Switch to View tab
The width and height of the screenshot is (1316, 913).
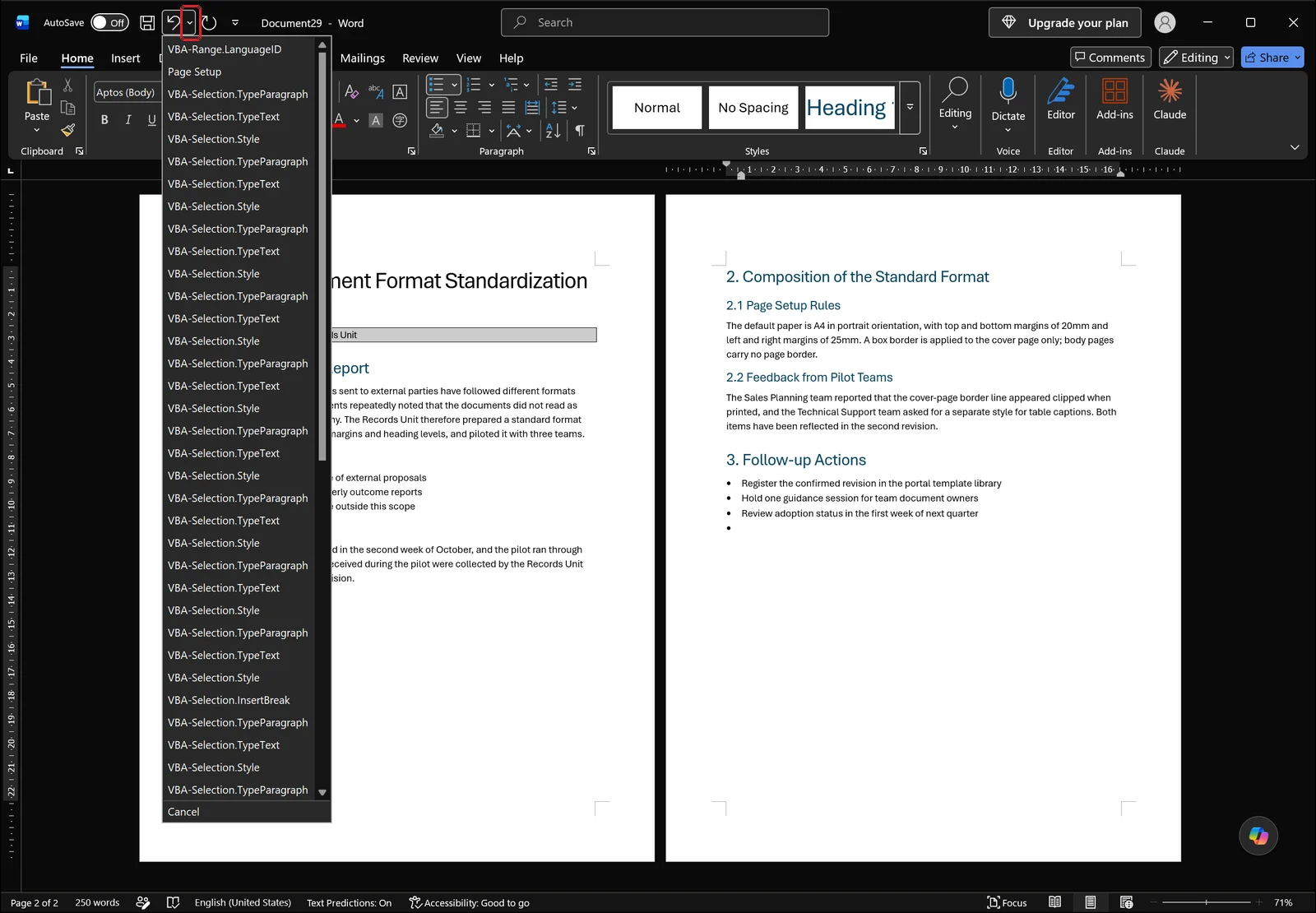pos(469,58)
